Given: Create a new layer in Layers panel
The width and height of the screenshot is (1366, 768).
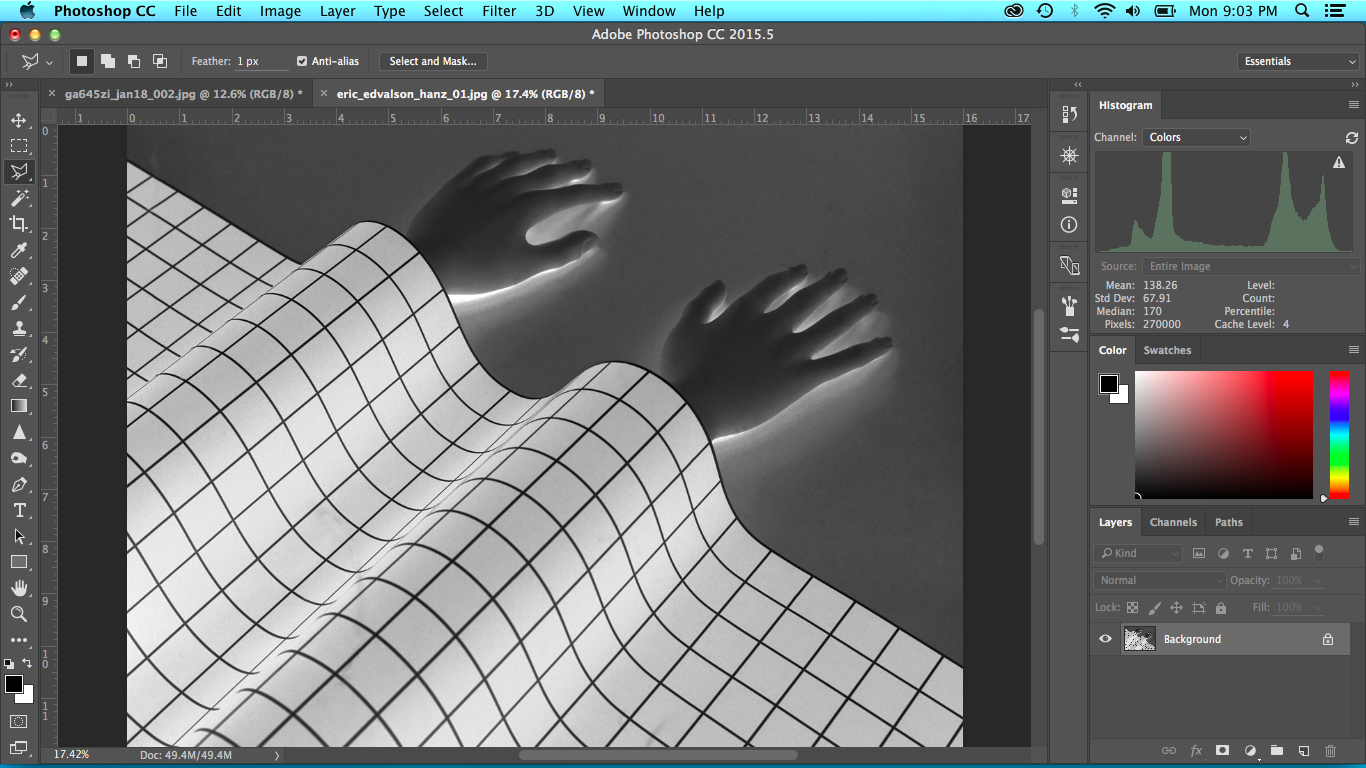Looking at the screenshot, I should coord(1303,750).
